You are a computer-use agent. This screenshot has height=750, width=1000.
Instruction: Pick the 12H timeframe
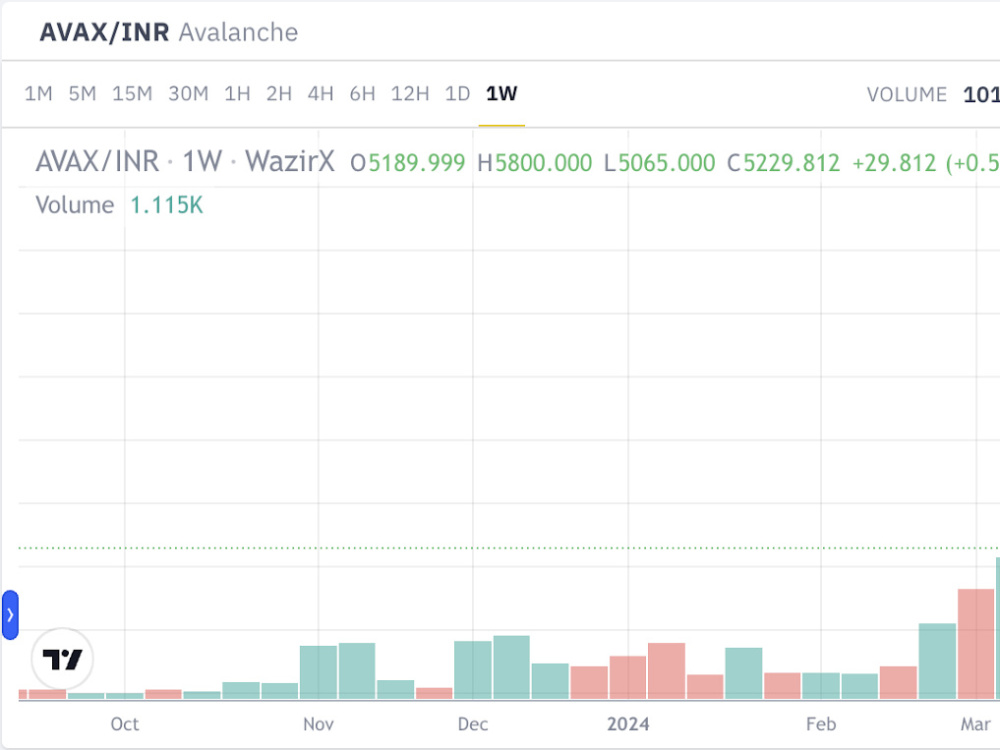tap(410, 94)
